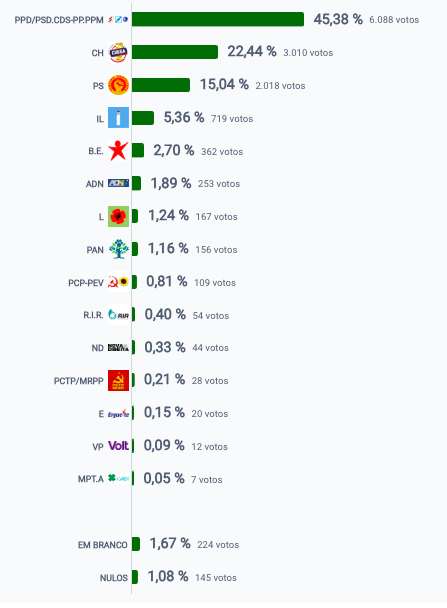
Task: Click the ADN party logo
Action: pyautogui.click(x=118, y=183)
